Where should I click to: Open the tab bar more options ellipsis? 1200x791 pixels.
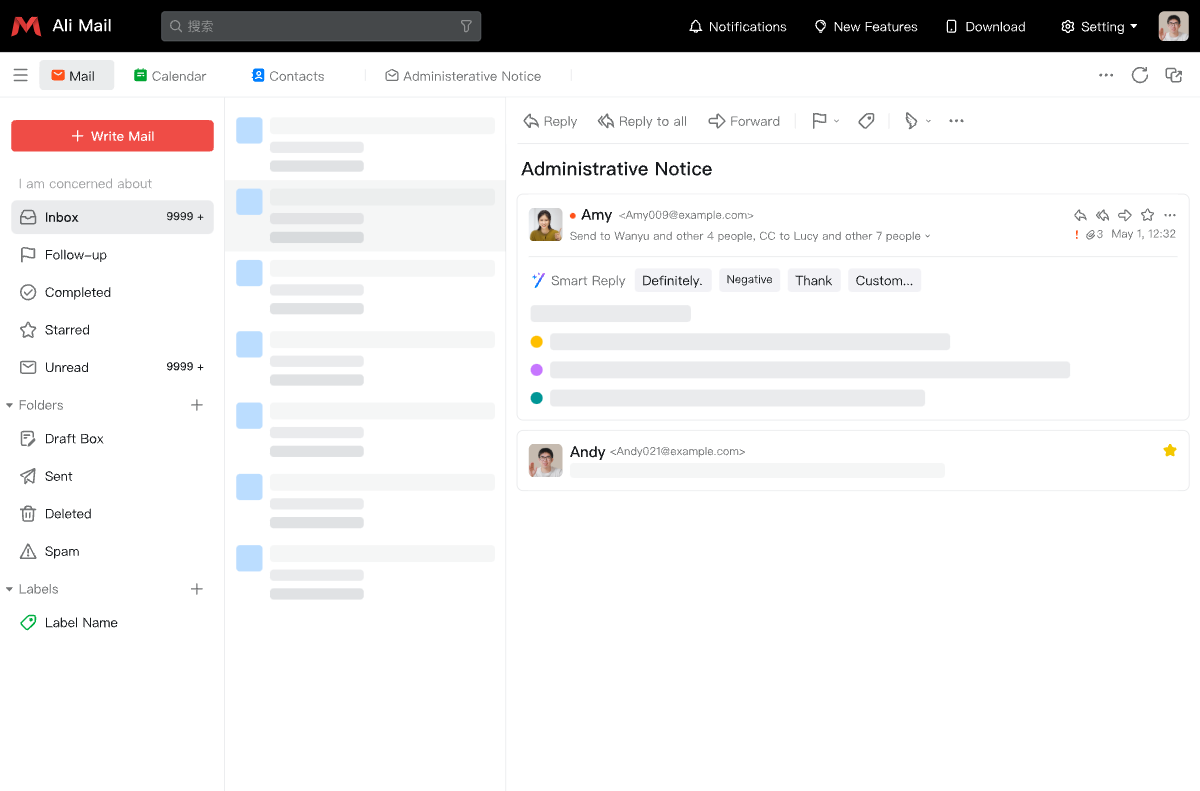tap(1106, 75)
